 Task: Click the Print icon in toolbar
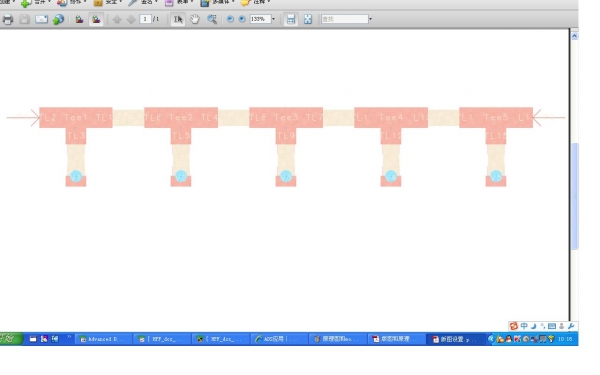click(8, 19)
